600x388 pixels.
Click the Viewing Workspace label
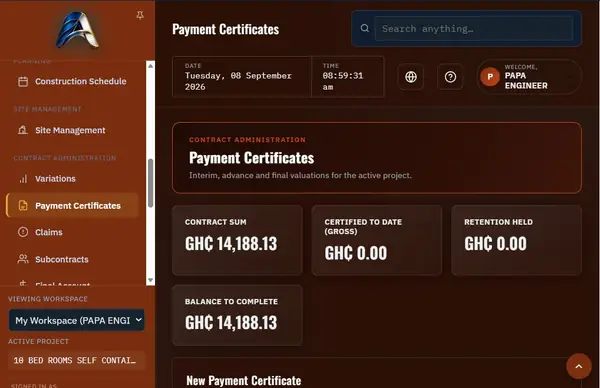(x=48, y=299)
